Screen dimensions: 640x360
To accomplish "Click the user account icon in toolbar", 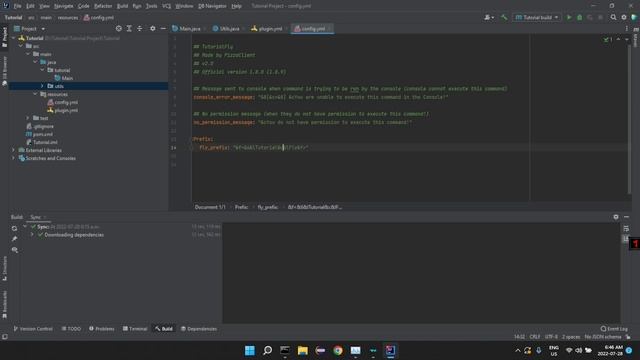I will pyautogui.click(x=488, y=18).
